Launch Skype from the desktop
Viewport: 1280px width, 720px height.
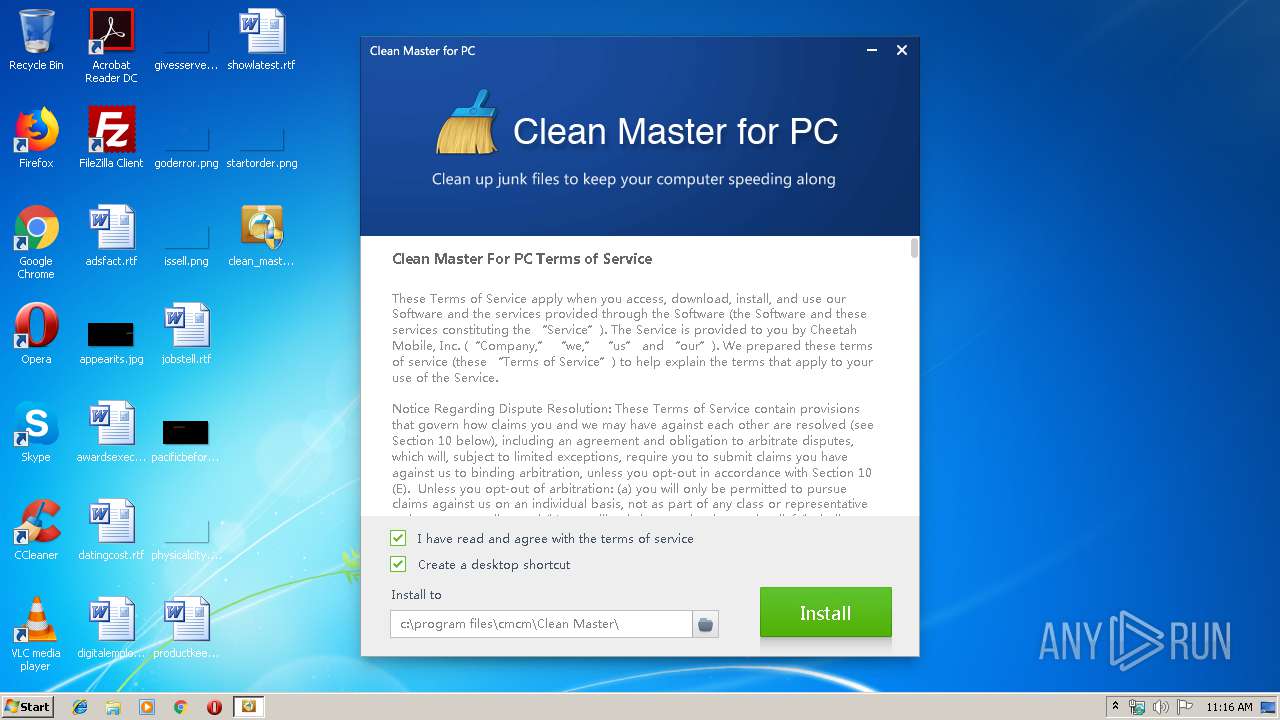click(x=36, y=433)
